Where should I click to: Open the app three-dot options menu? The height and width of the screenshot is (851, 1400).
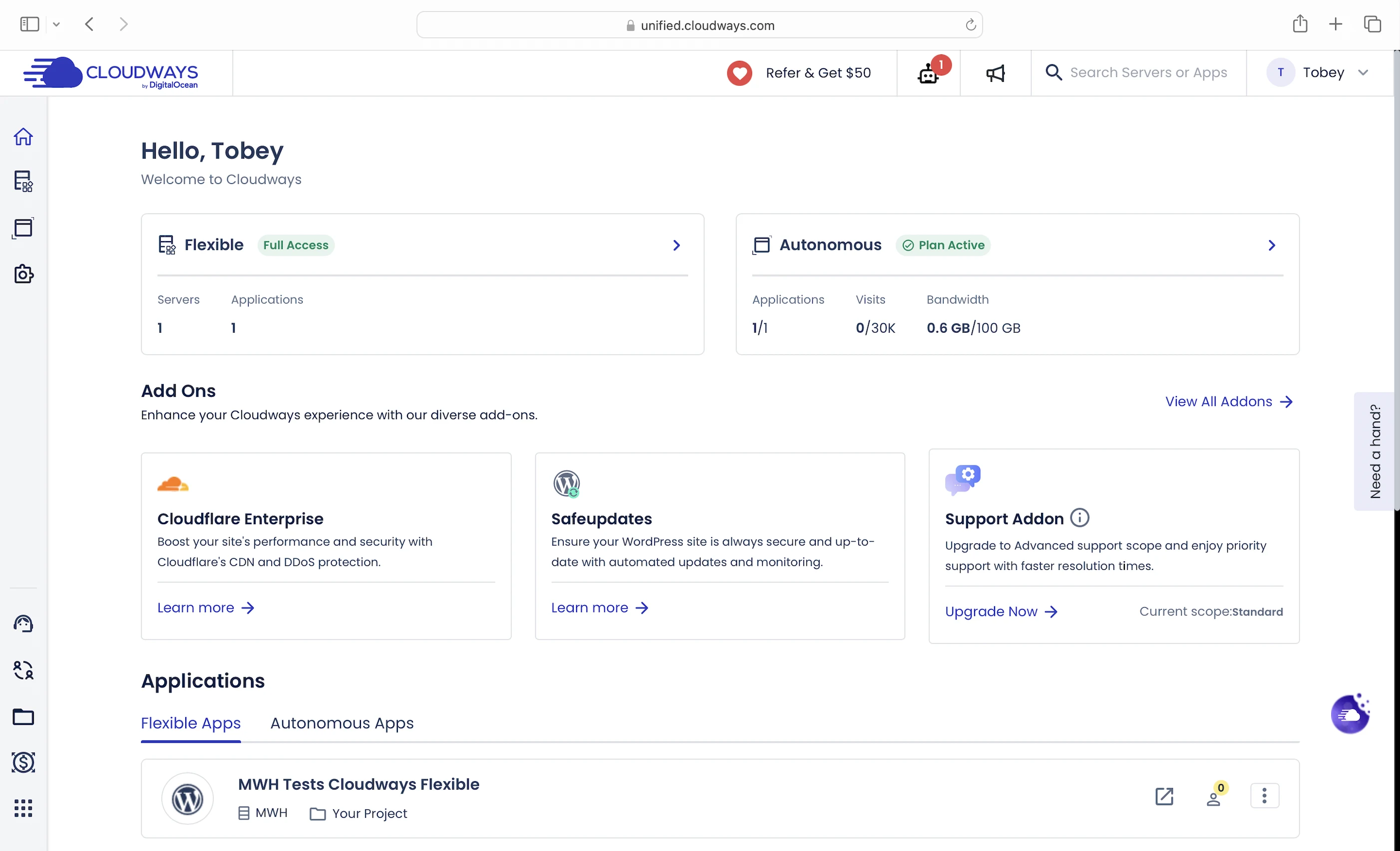tap(1264, 795)
